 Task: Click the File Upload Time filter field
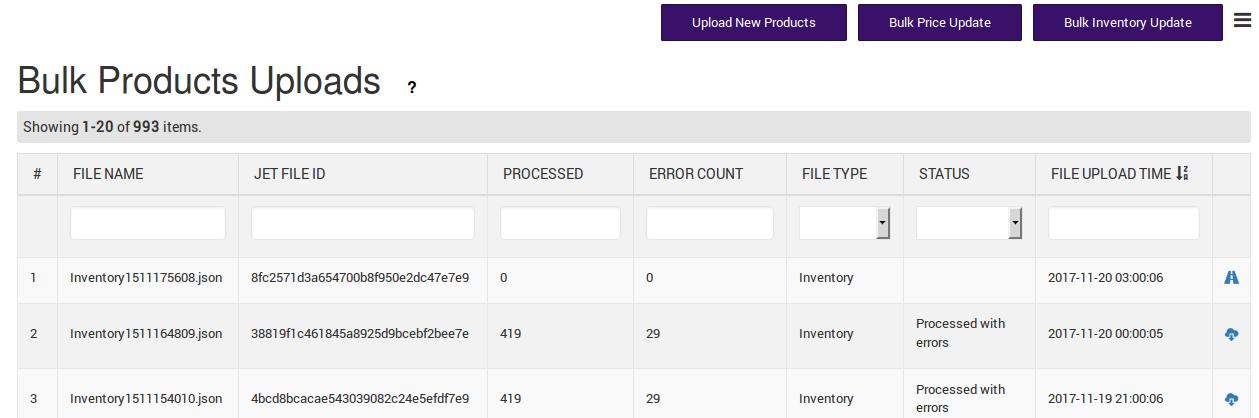pos(1123,223)
